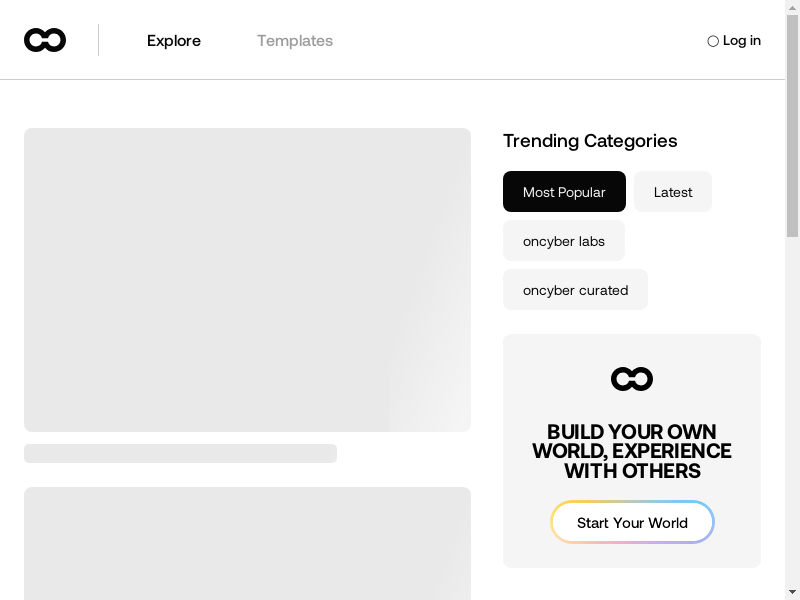Choose the Latest category filter
The image size is (800, 600).
tap(673, 192)
